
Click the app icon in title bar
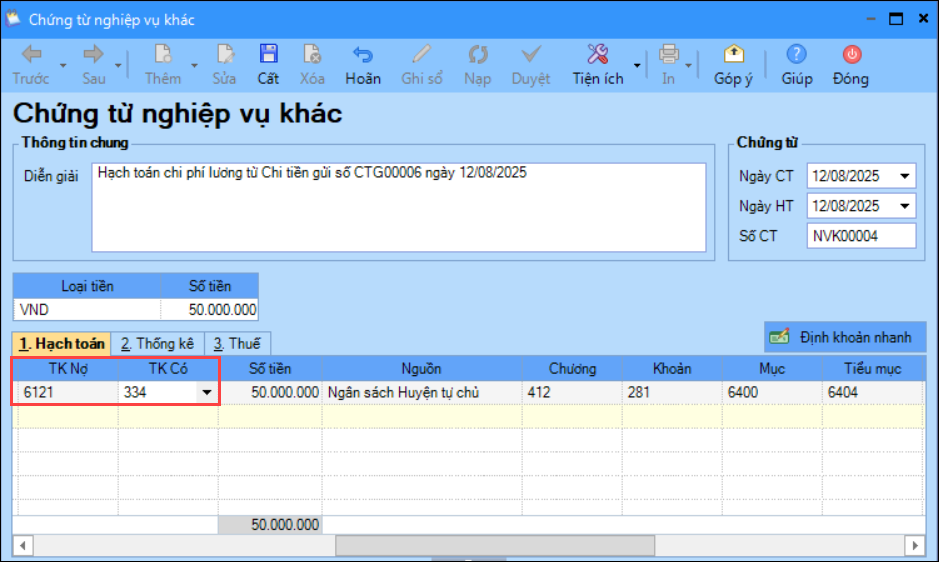pyautogui.click(x=13, y=19)
